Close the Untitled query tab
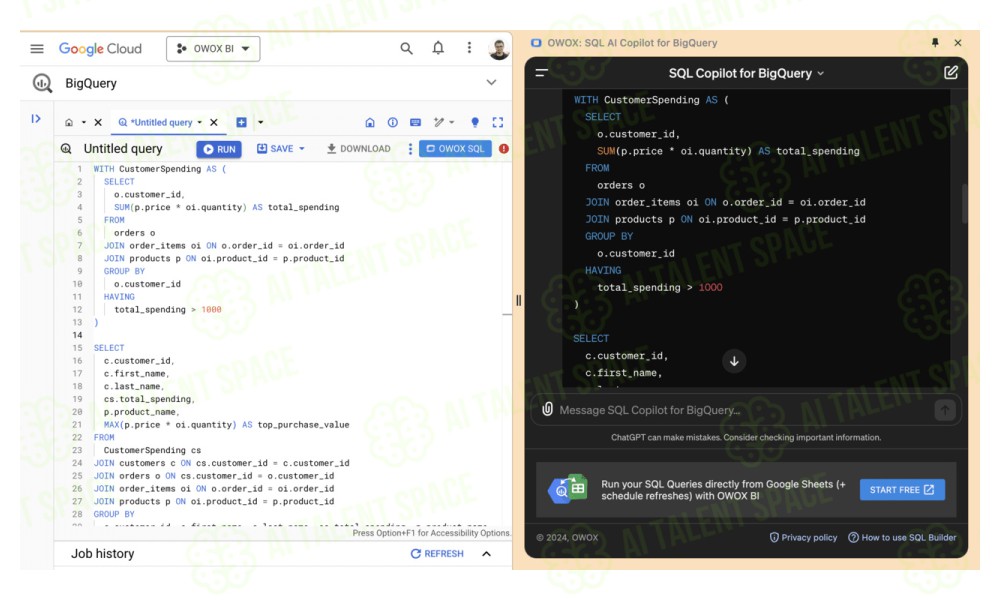1000x600 pixels. pyautogui.click(x=214, y=122)
